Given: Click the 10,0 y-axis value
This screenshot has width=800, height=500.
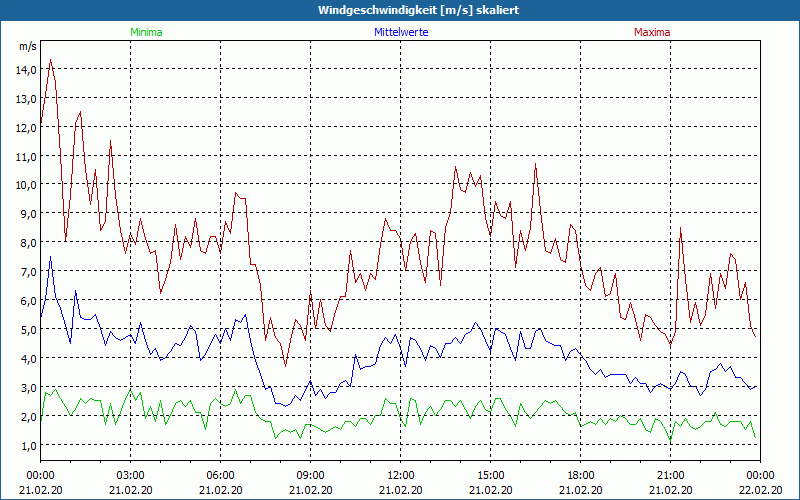Looking at the screenshot, I should [26, 185].
